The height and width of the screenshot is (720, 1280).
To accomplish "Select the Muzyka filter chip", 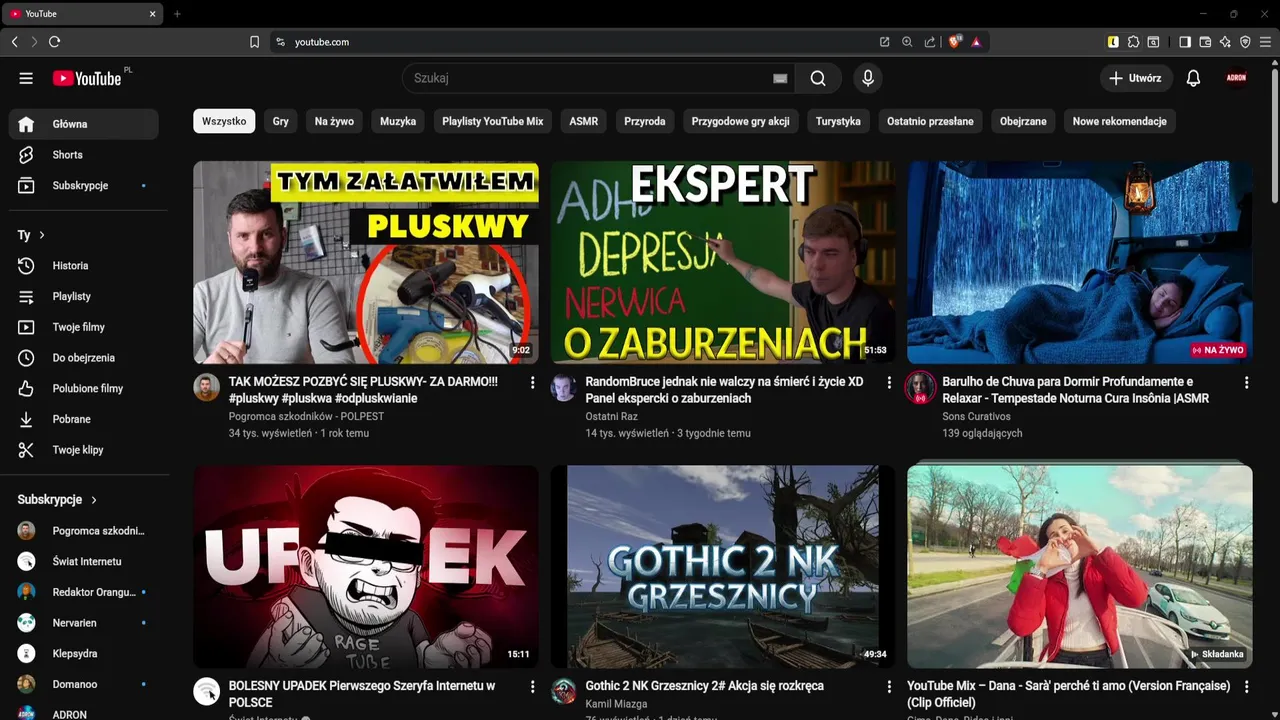I will pos(398,121).
